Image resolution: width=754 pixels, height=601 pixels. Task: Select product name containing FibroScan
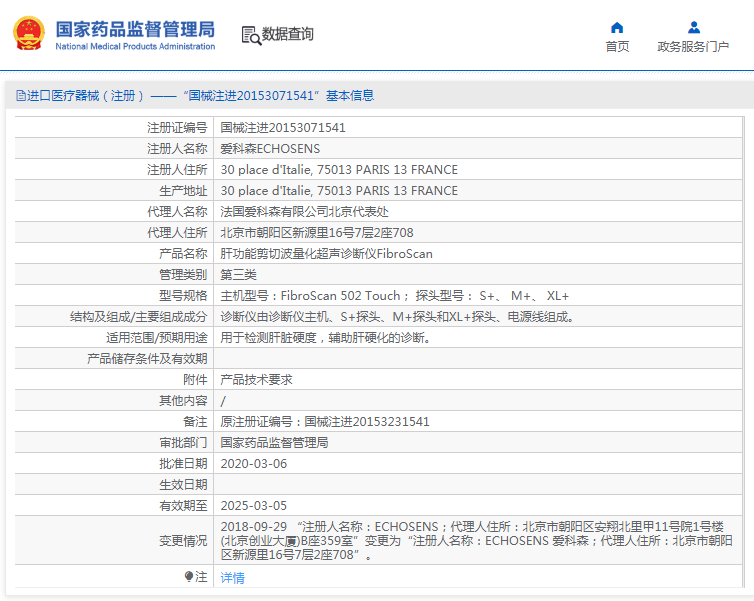[327, 254]
